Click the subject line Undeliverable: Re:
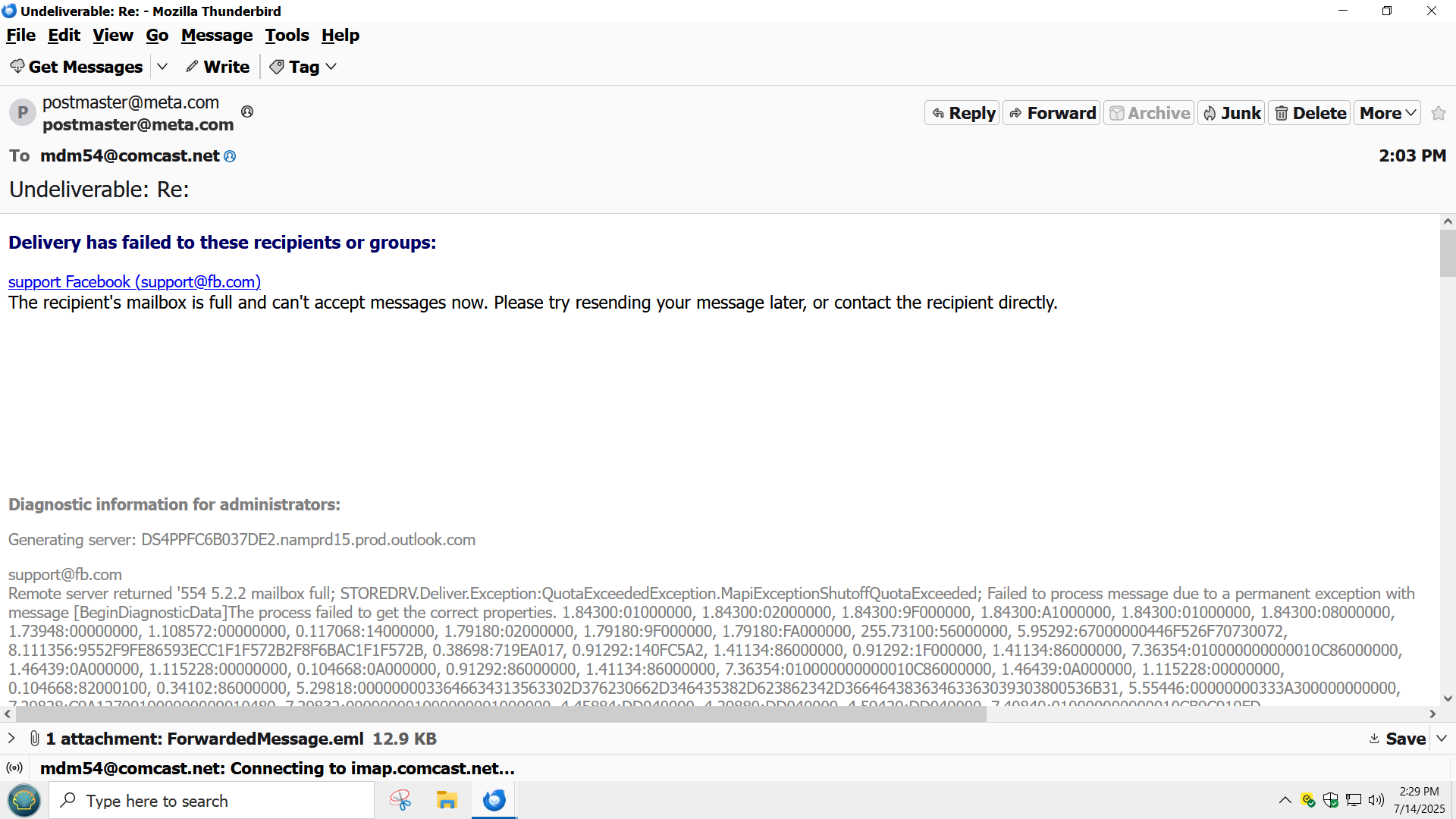Screen dimensions: 1456x819 point(99,190)
